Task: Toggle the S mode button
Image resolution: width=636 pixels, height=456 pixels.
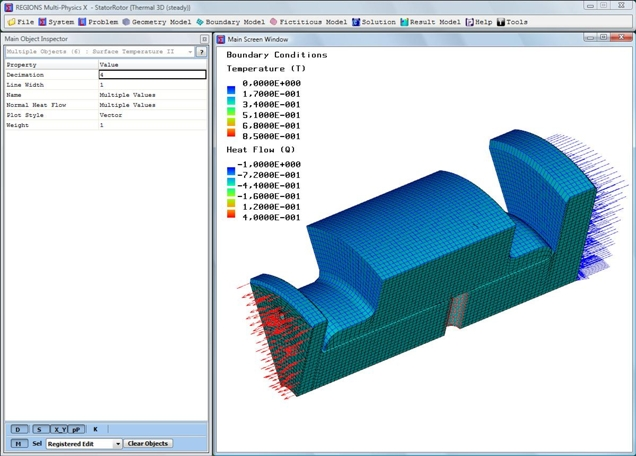Action: [x=39, y=429]
